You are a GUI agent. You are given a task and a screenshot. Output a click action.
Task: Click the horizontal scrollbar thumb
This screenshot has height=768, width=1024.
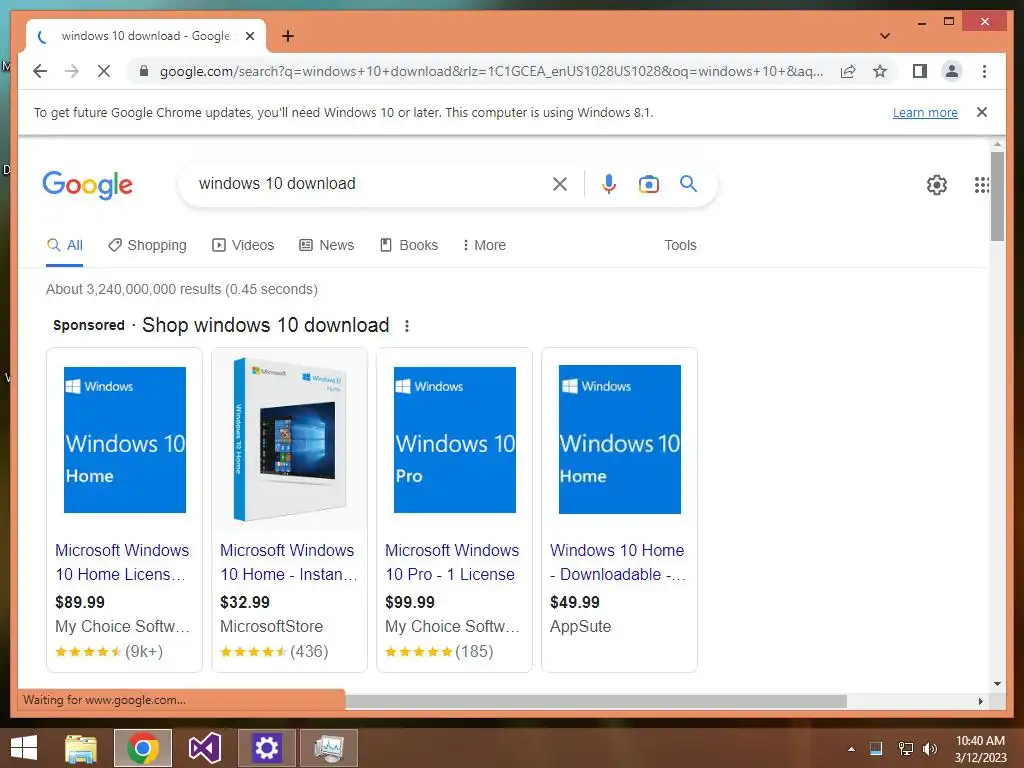tap(596, 701)
